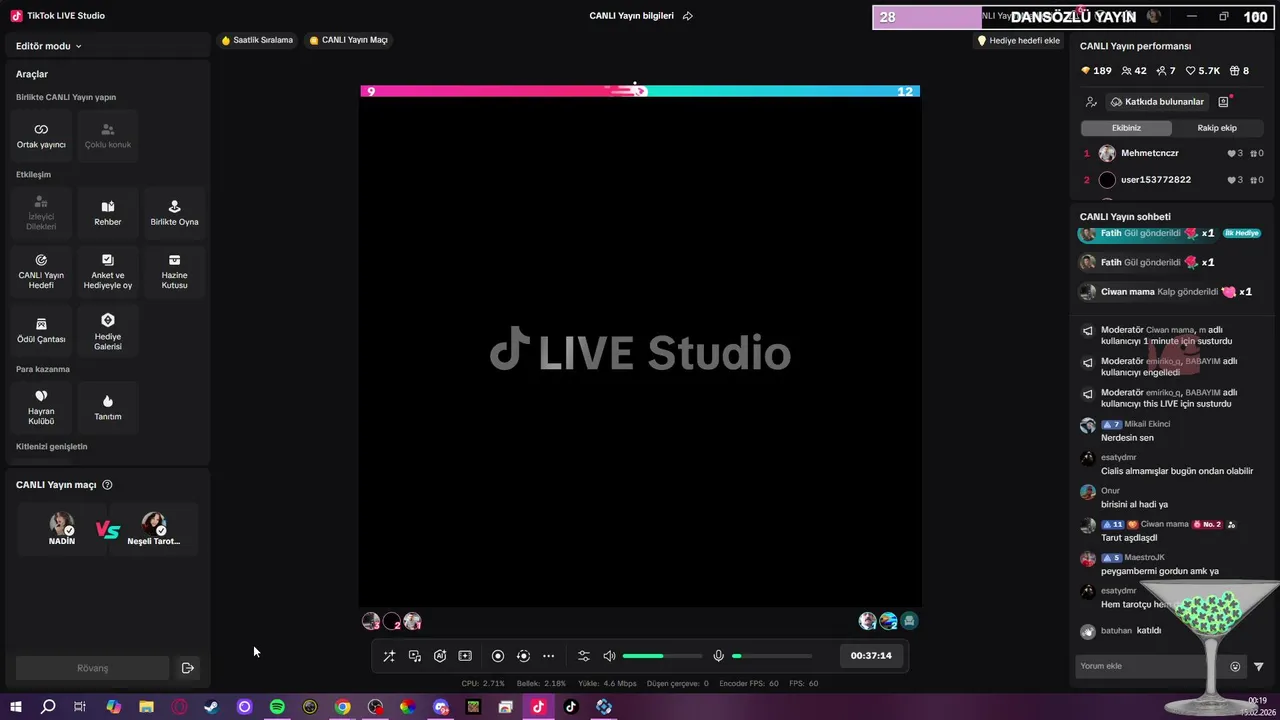The image size is (1280, 720).
Task: Open the Tanıtım promotion tool
Action: 108,407
